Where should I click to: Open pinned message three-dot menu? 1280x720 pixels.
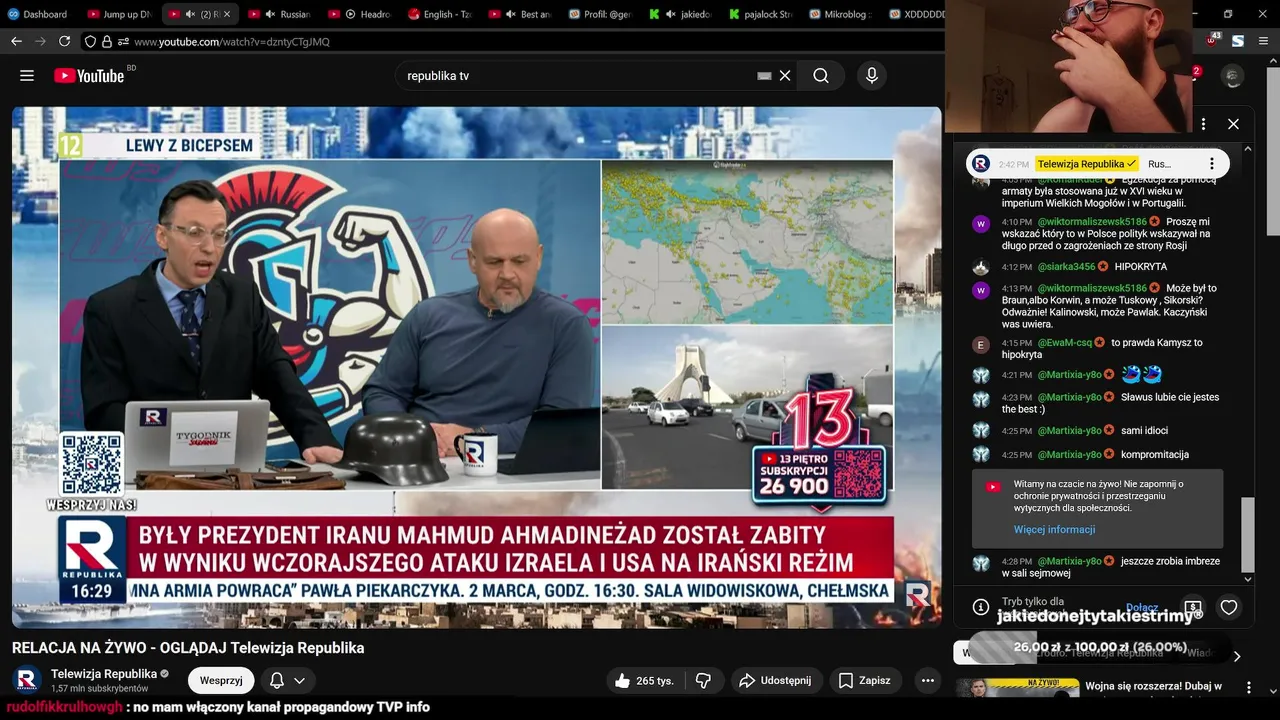[x=1212, y=163]
